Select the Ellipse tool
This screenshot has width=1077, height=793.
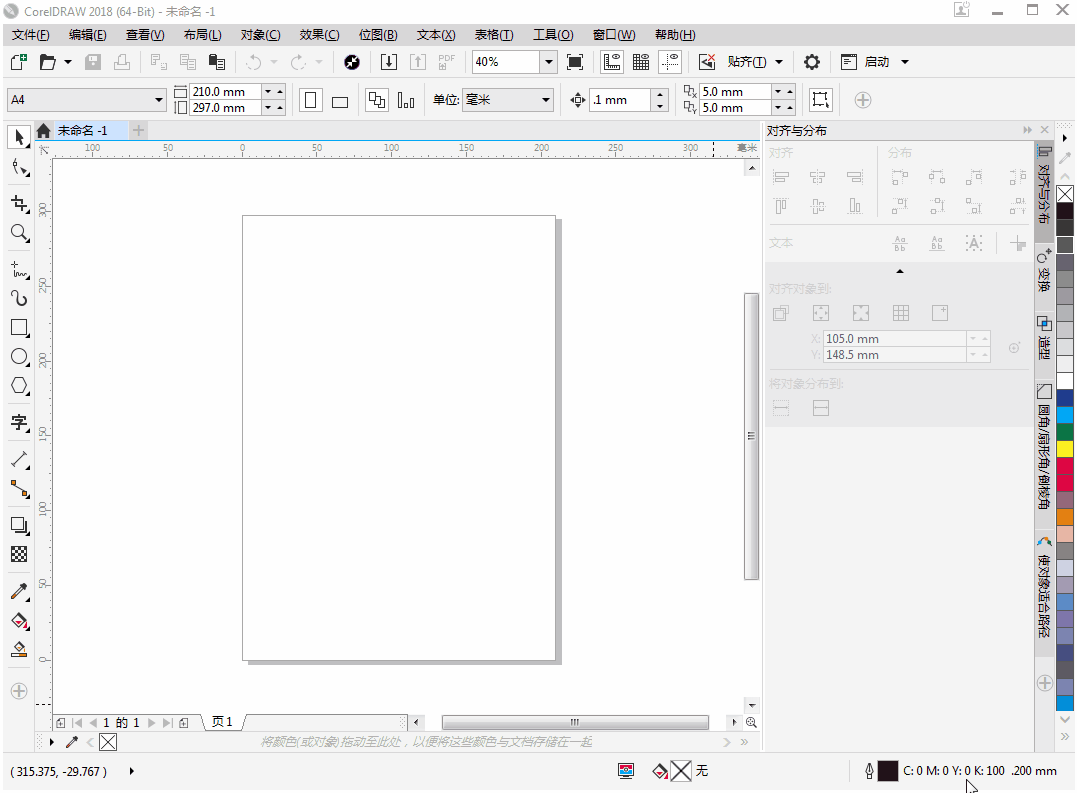[x=19, y=357]
